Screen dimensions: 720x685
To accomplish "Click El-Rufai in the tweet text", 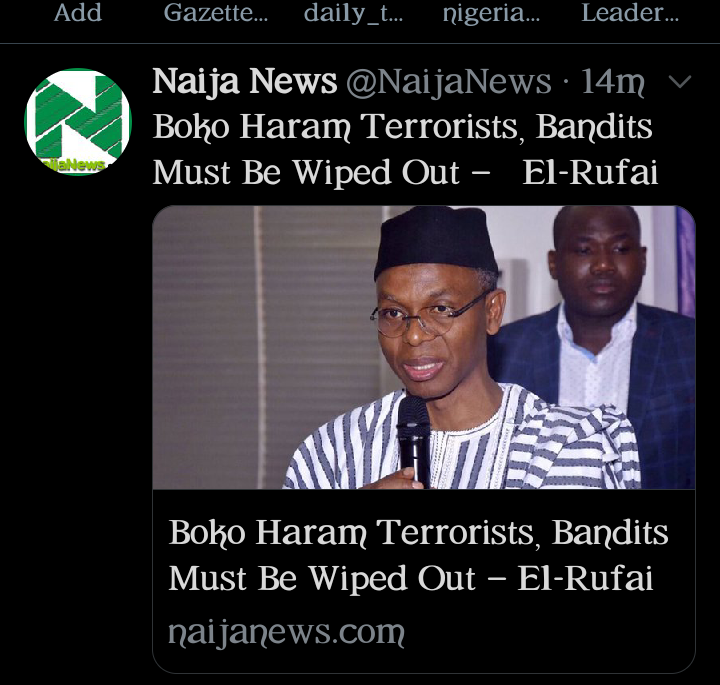I will 590,173.
